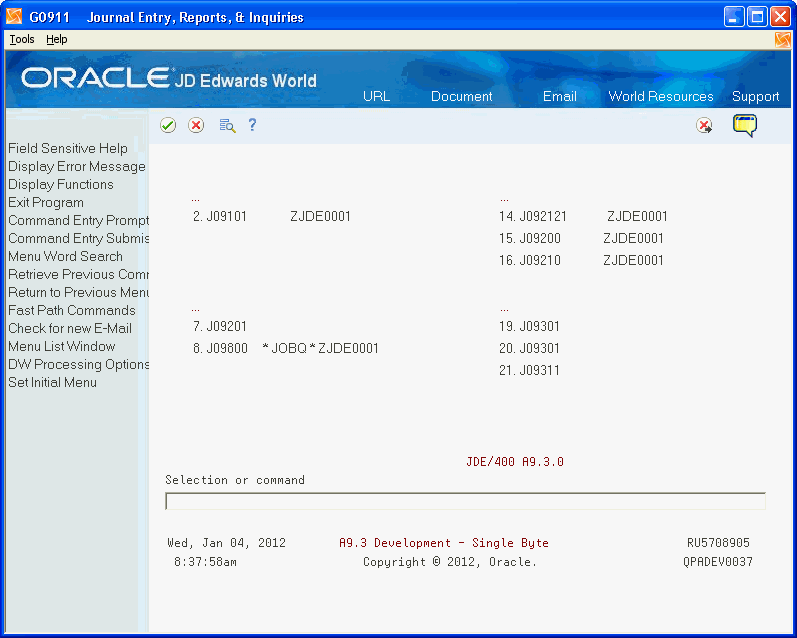The image size is (797, 638).
Task: Select Field Sensitive Help in sidebar
Action: coord(68,148)
